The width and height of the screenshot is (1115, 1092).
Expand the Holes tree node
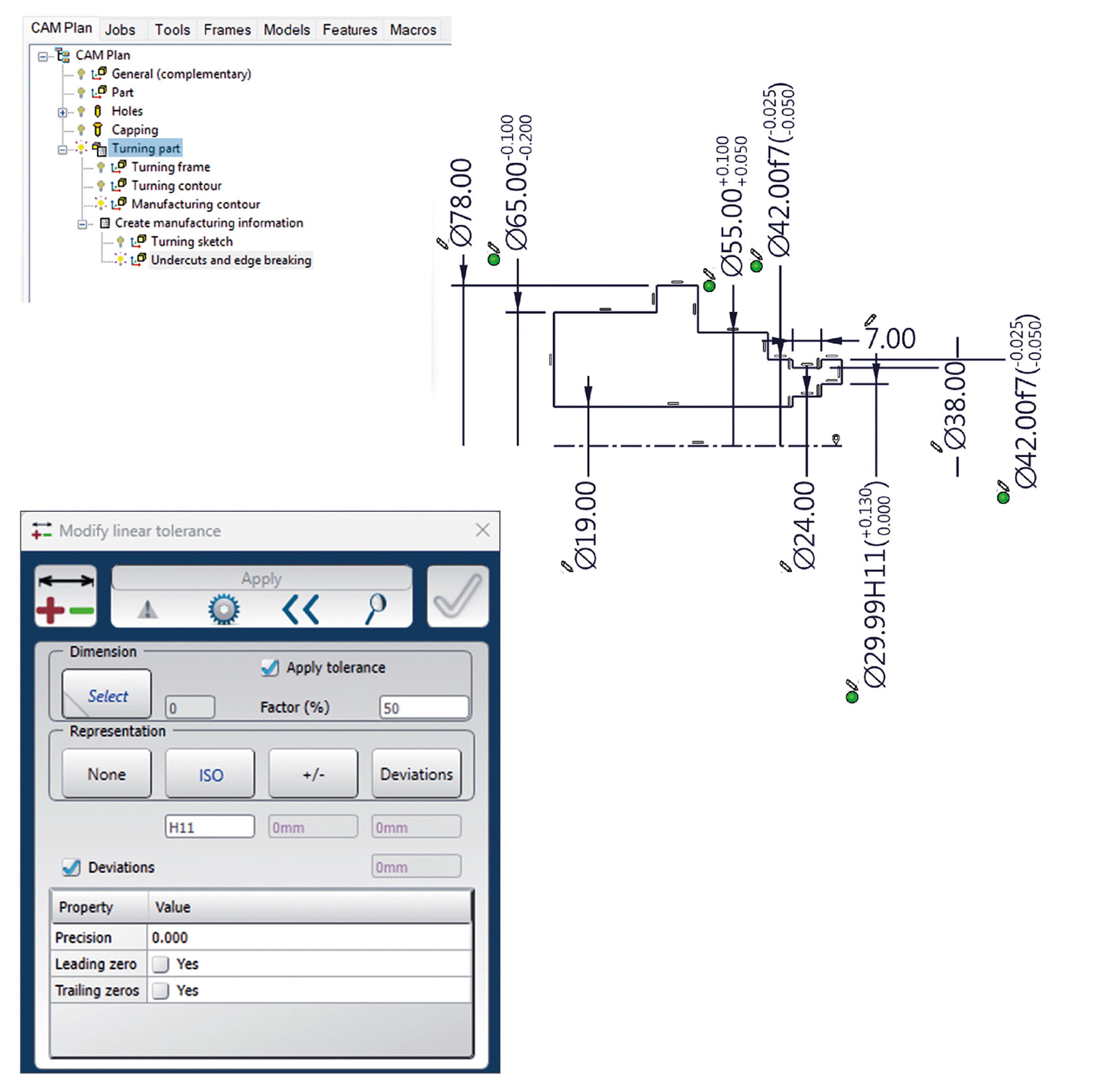pyautogui.click(x=62, y=112)
